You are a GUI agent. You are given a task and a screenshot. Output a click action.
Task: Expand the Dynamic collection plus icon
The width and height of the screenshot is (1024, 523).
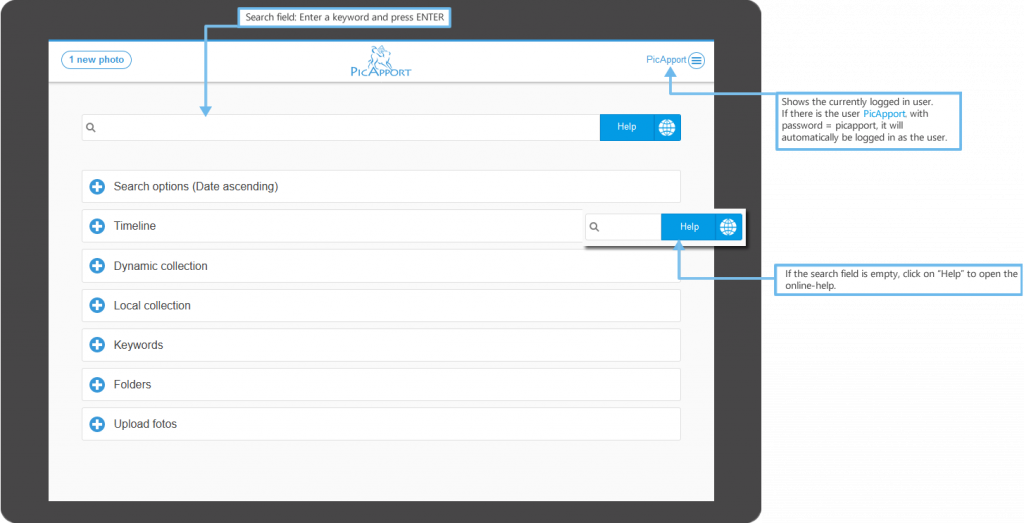(97, 266)
